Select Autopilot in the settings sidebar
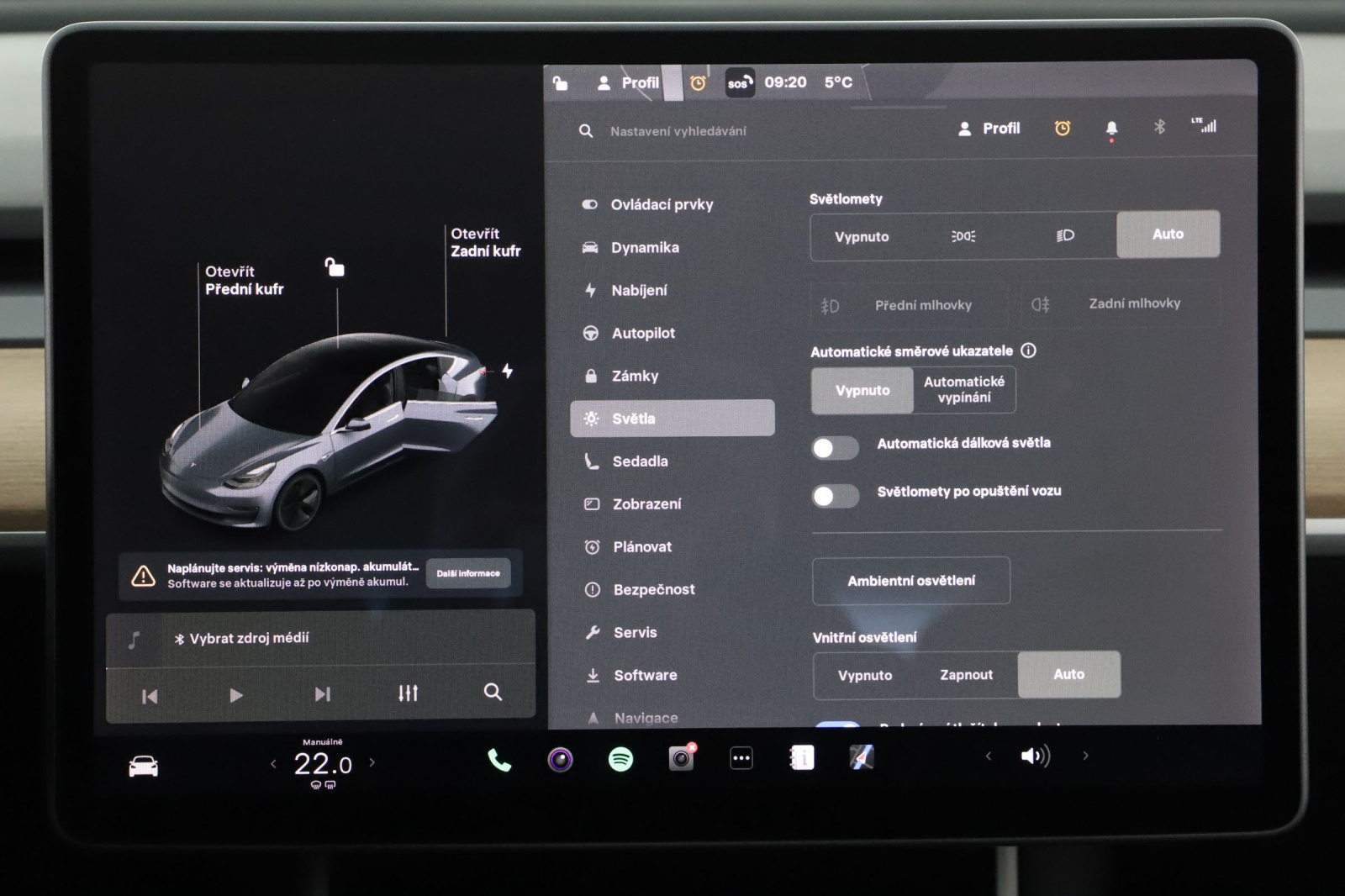 [x=643, y=334]
